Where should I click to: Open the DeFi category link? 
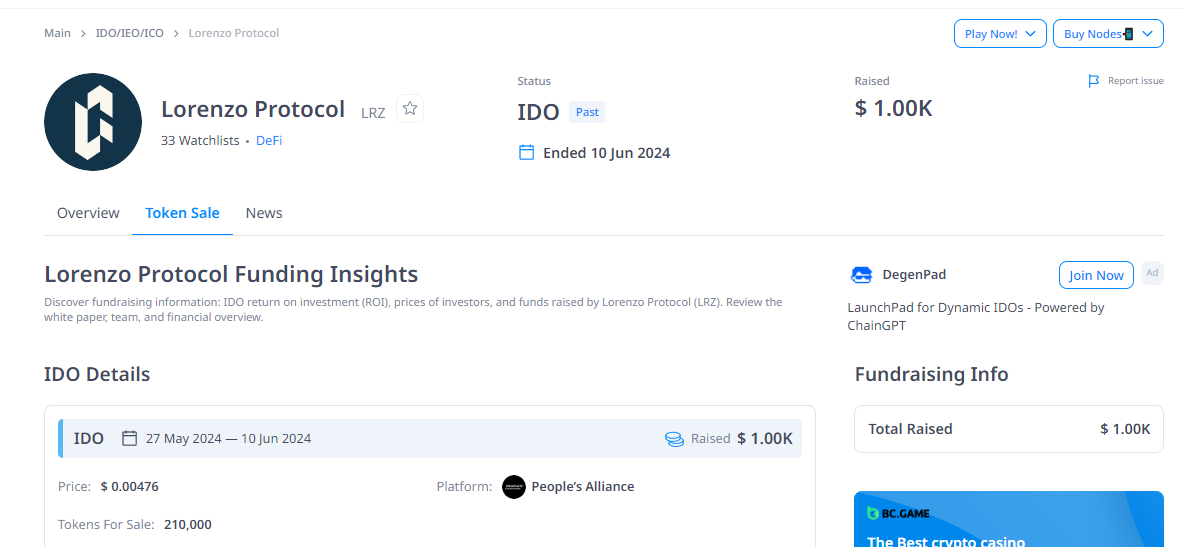coord(269,140)
